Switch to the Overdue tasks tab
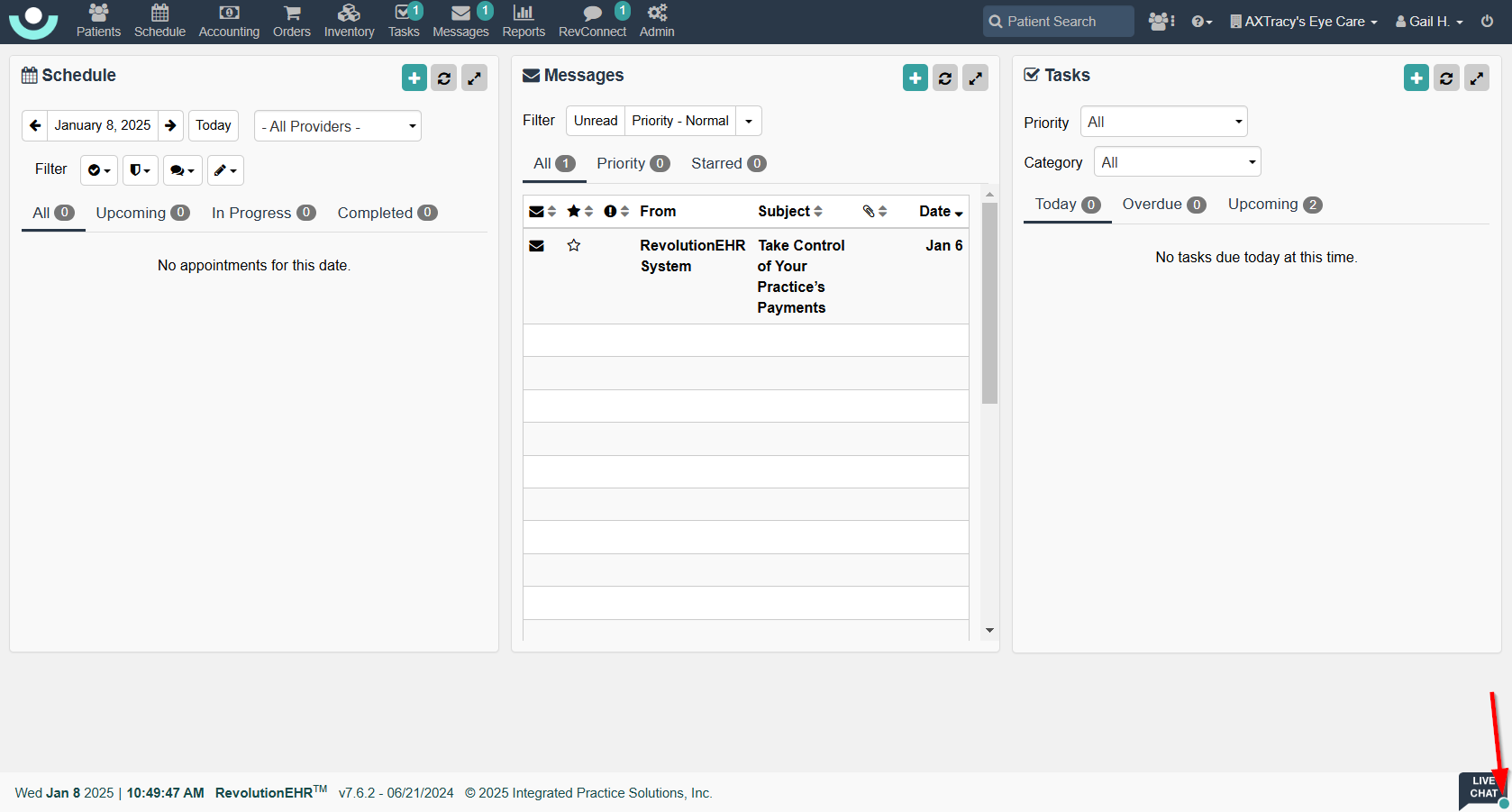 point(1163,205)
